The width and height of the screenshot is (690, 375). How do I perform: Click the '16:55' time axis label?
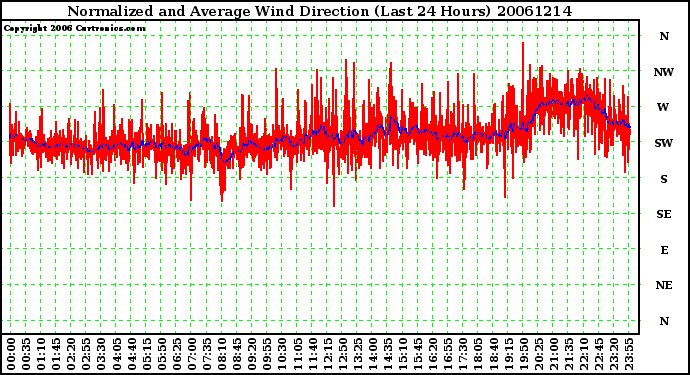coord(448,354)
